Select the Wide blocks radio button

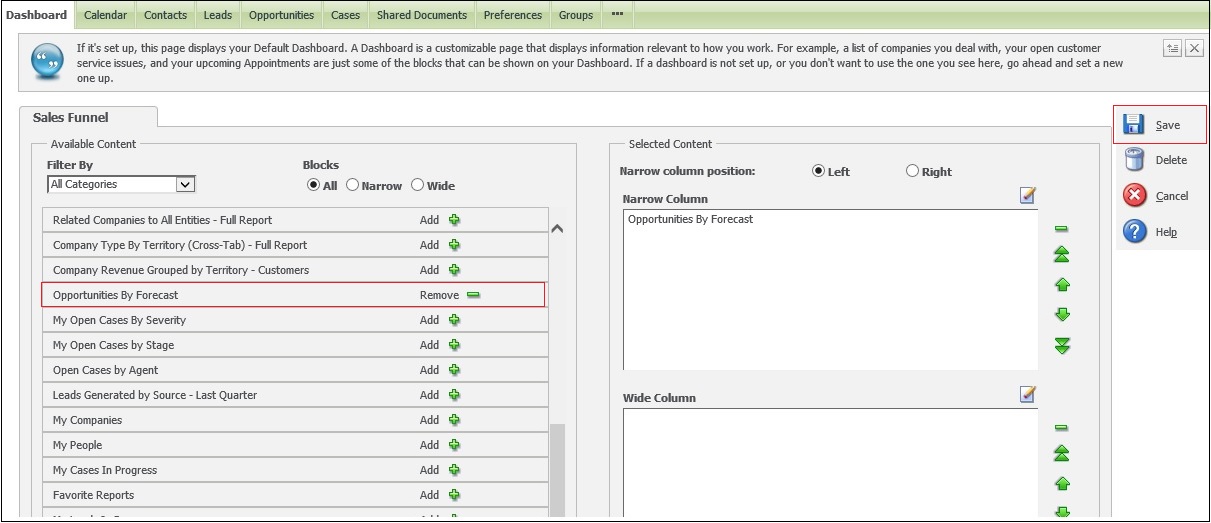[x=418, y=186]
